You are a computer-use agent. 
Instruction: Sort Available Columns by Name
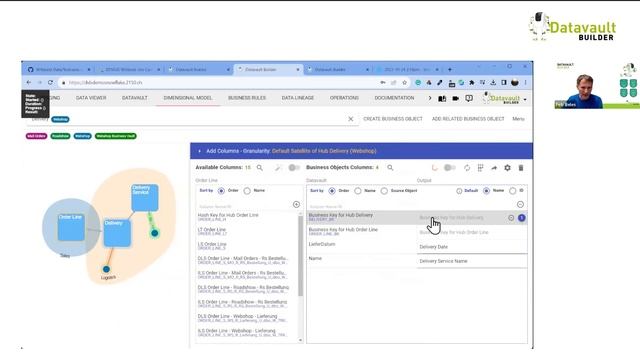click(247, 191)
